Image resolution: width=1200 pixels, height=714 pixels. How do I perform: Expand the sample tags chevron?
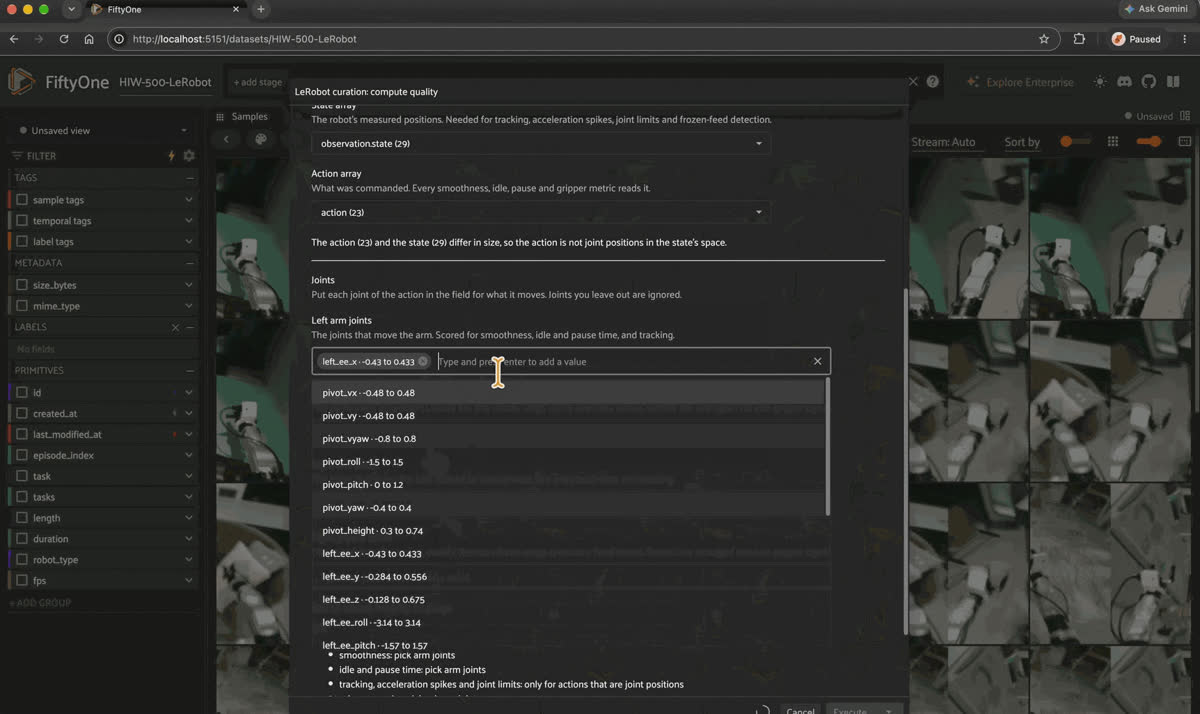pyautogui.click(x=189, y=200)
